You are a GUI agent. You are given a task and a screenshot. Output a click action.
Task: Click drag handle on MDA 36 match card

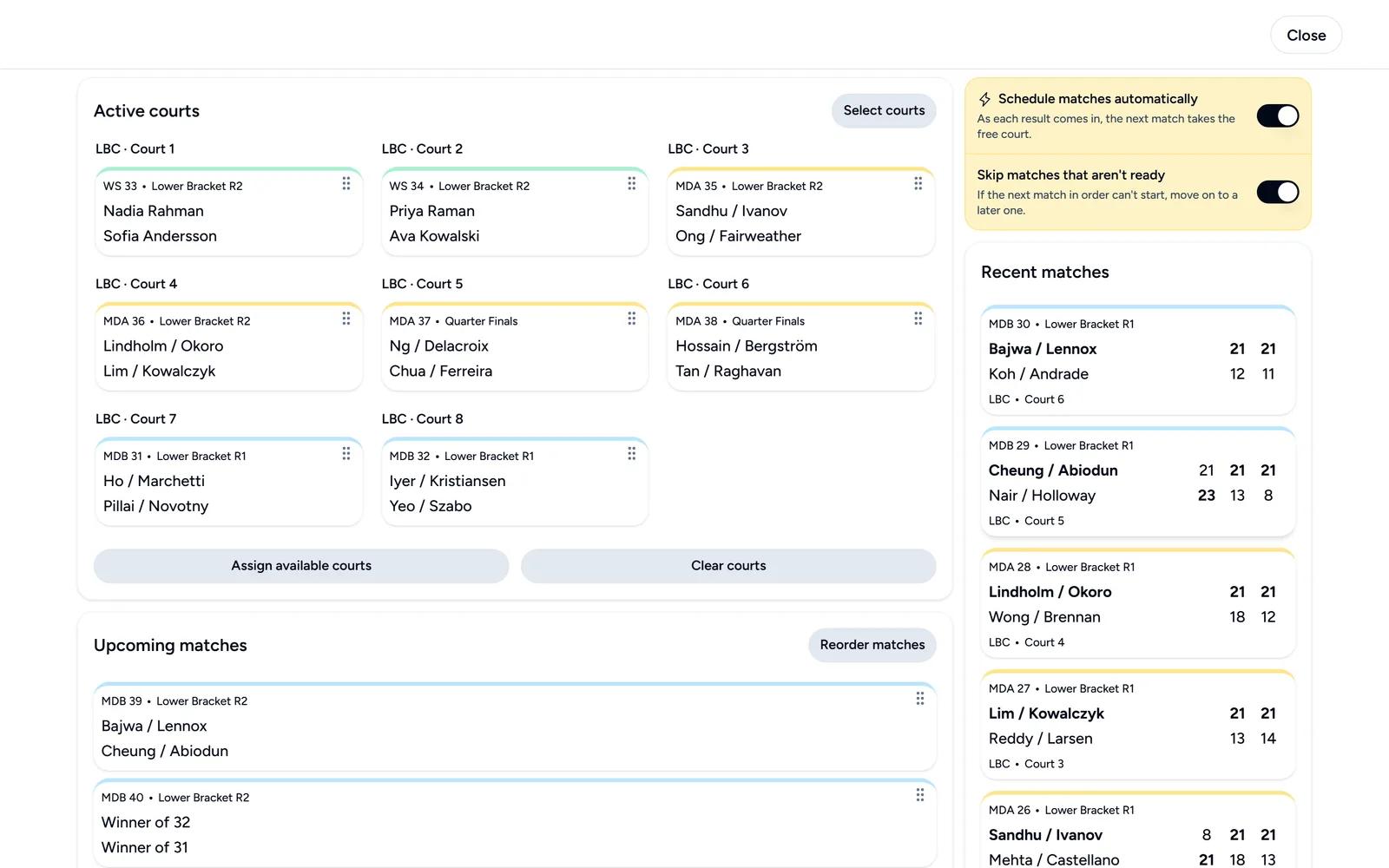point(346,319)
